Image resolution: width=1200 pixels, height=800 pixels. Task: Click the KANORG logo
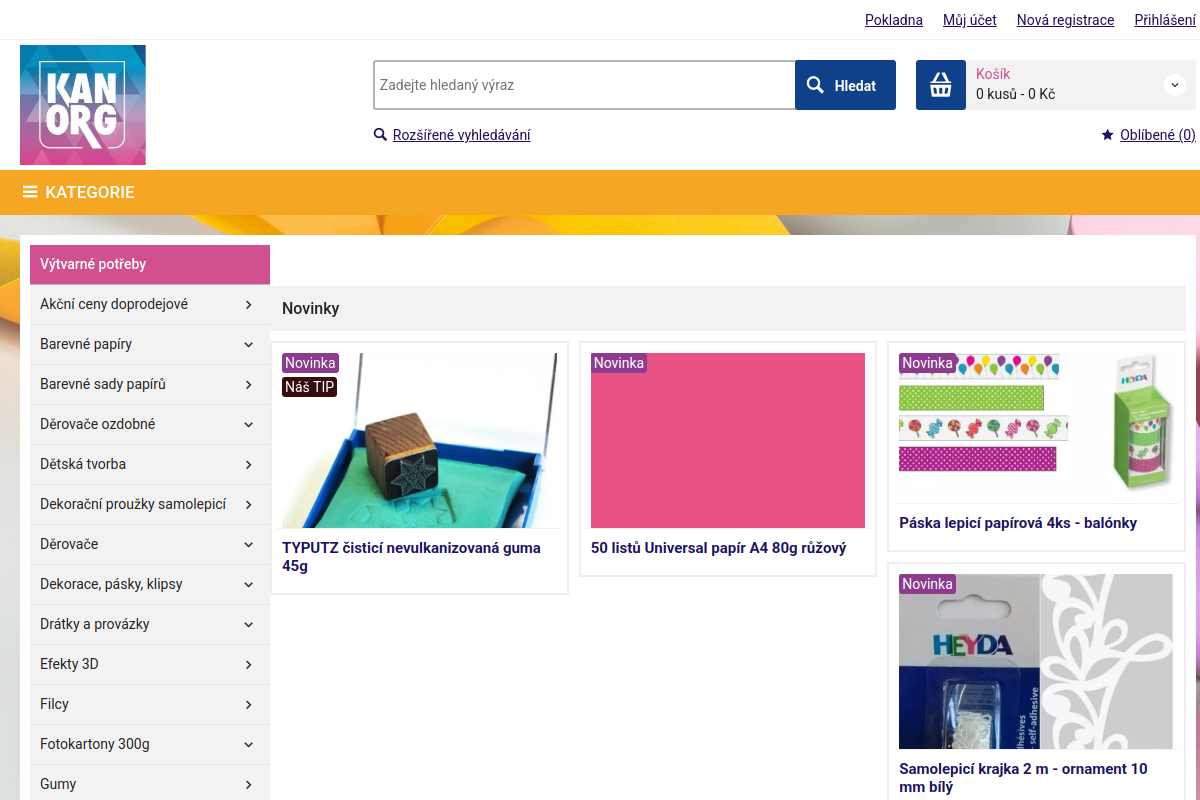click(83, 105)
